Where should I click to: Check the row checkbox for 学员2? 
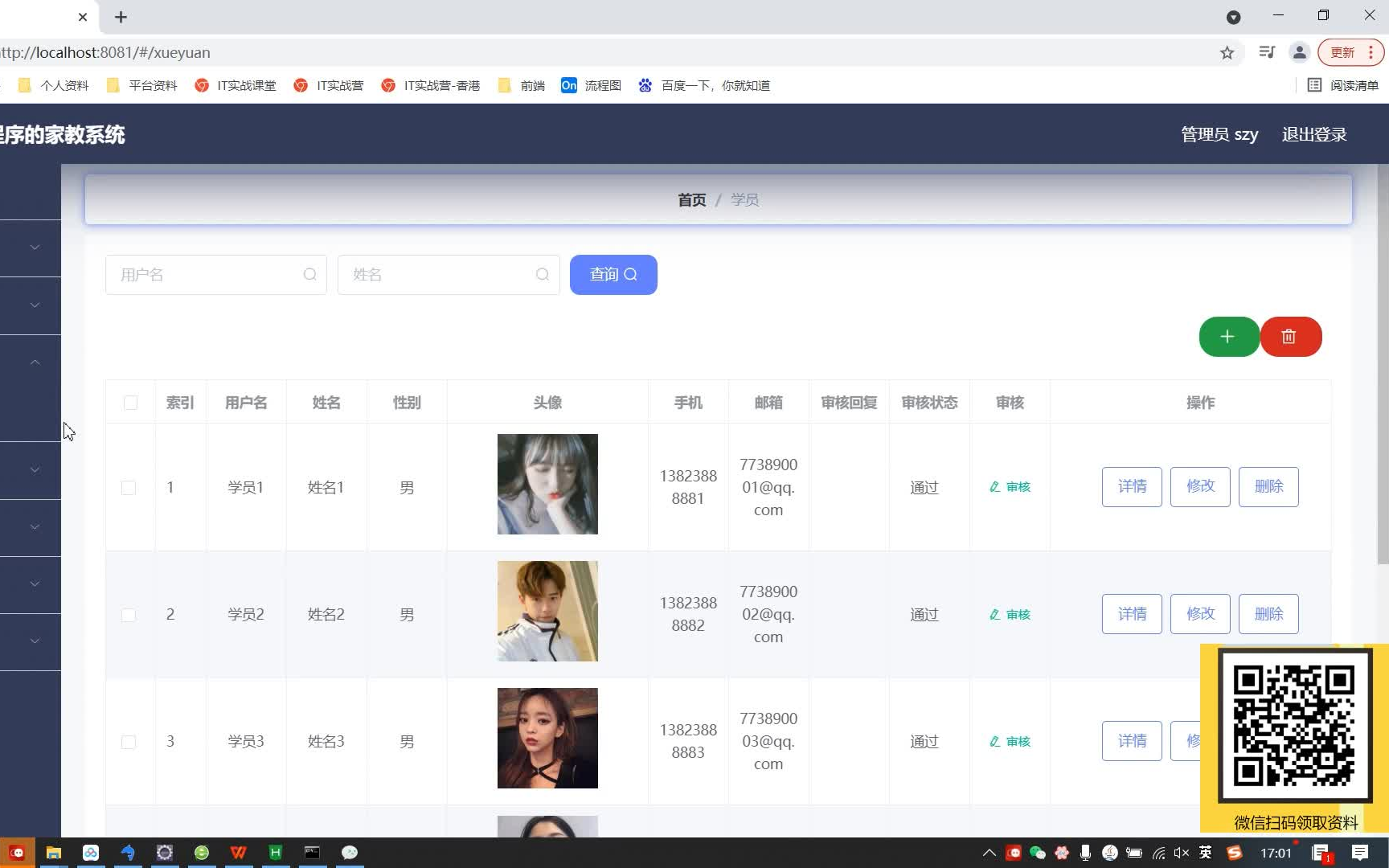[x=129, y=615]
